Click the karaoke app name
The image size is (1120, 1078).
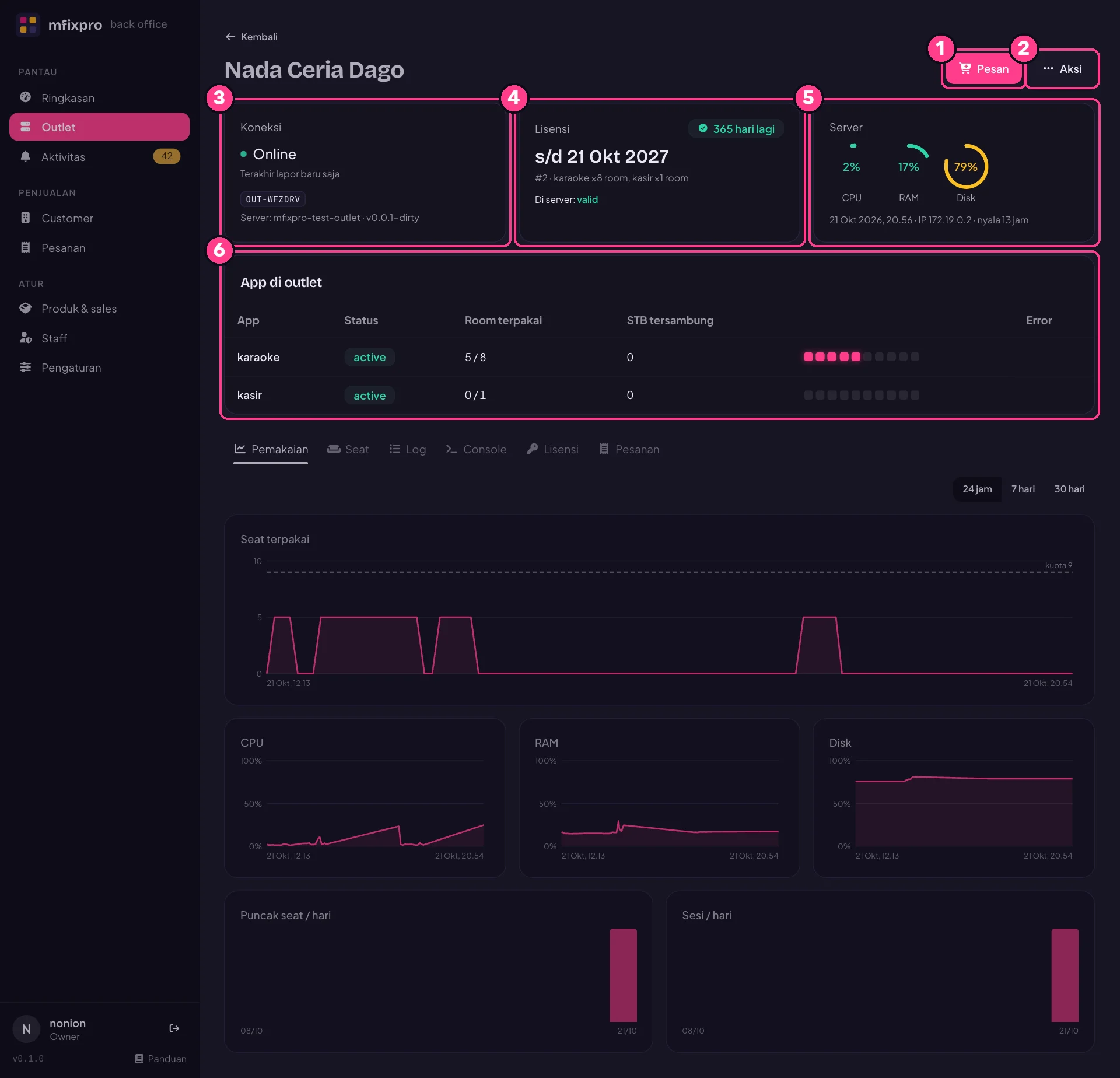[x=258, y=357]
